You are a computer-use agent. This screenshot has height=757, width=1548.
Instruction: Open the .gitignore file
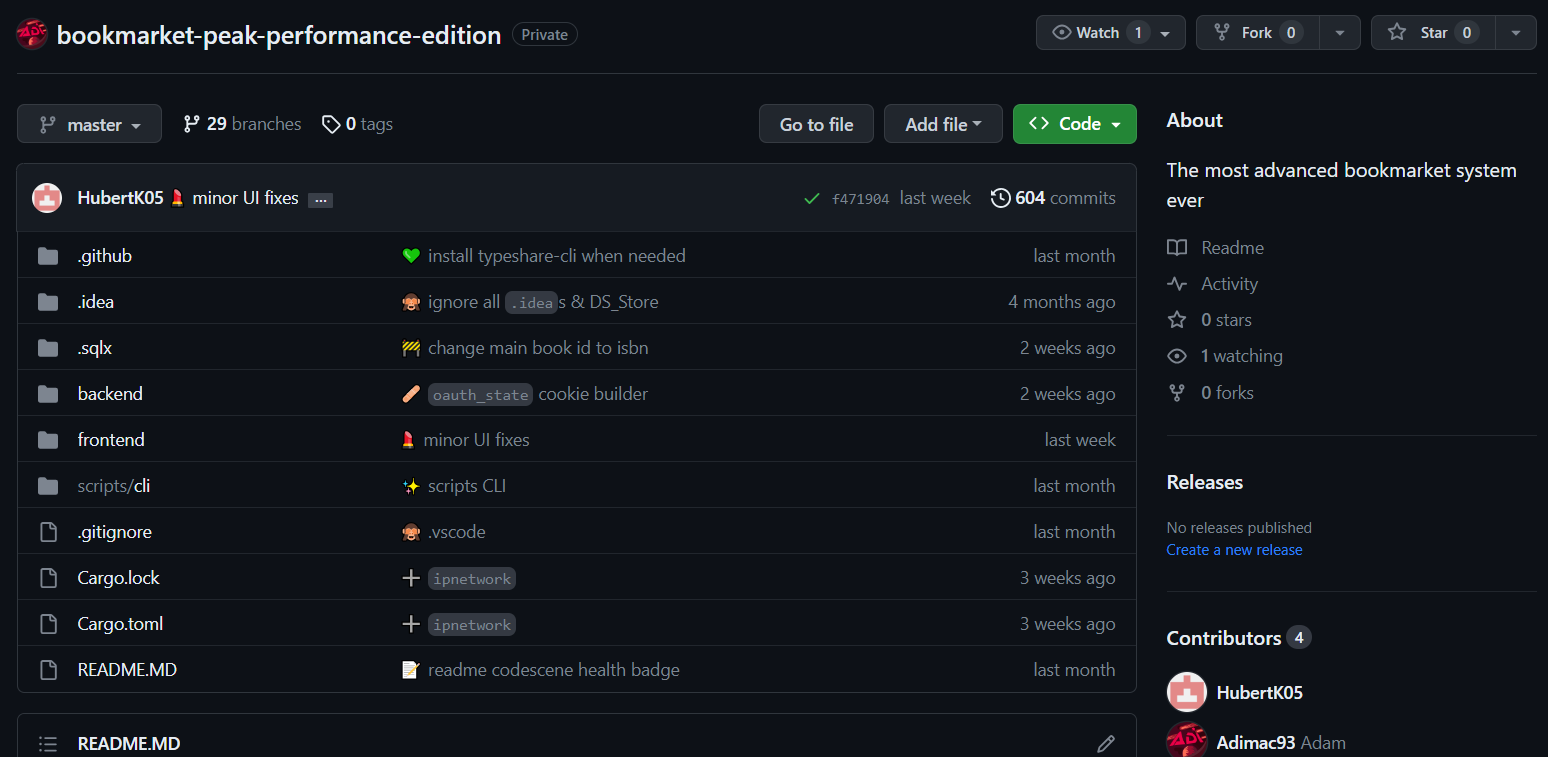tap(115, 532)
